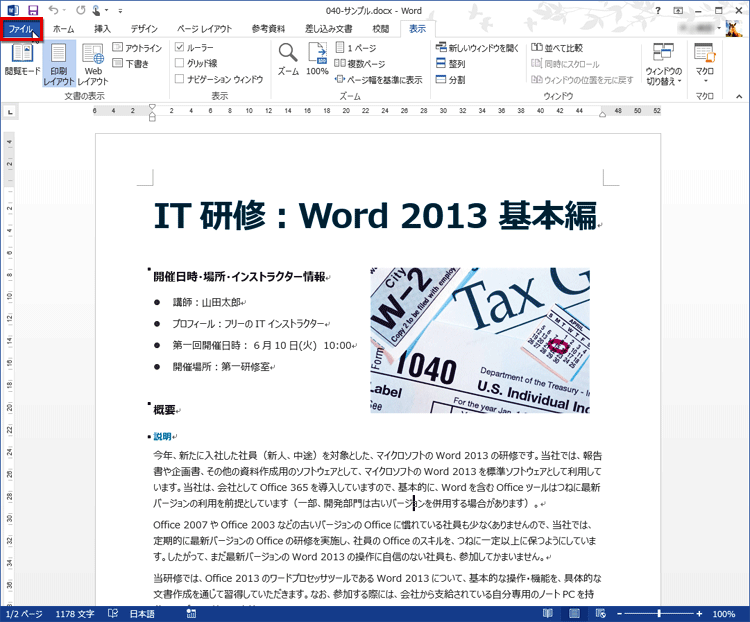Select Web レイアウト view
Screen dimensions: 750x622
(93, 64)
